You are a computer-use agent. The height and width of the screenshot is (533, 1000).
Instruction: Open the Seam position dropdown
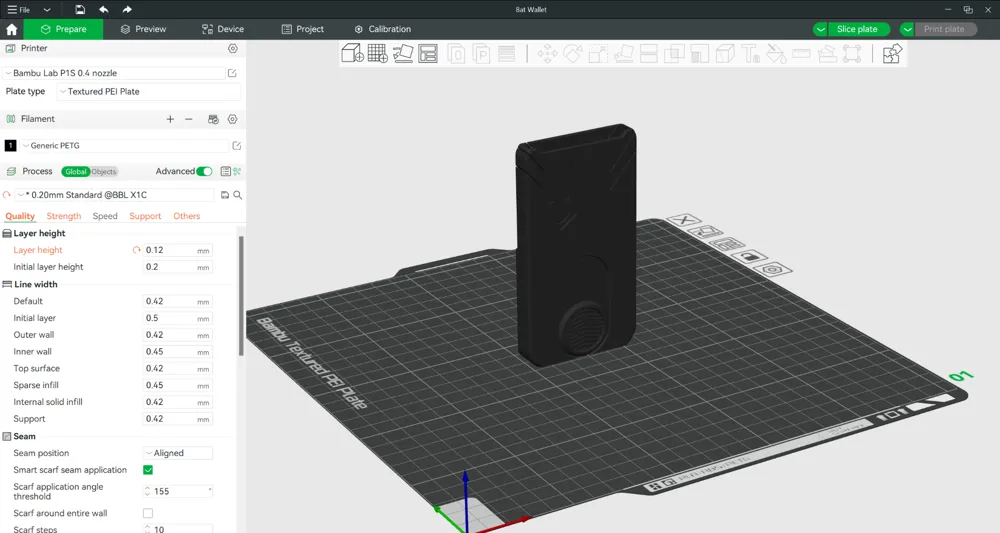click(x=178, y=453)
